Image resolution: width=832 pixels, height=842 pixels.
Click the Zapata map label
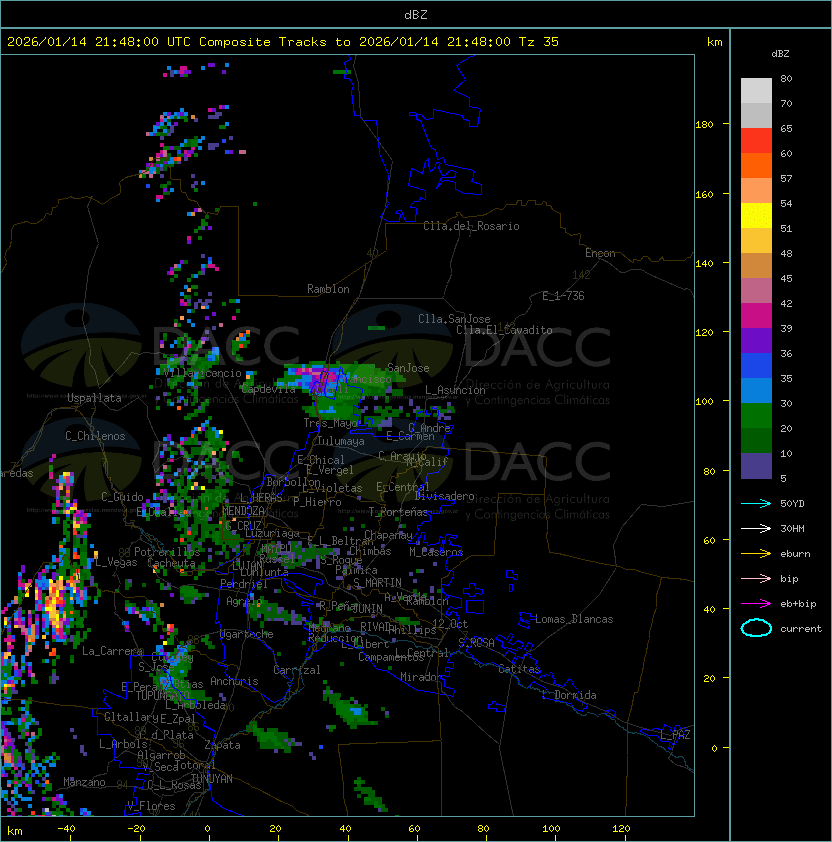pos(222,745)
